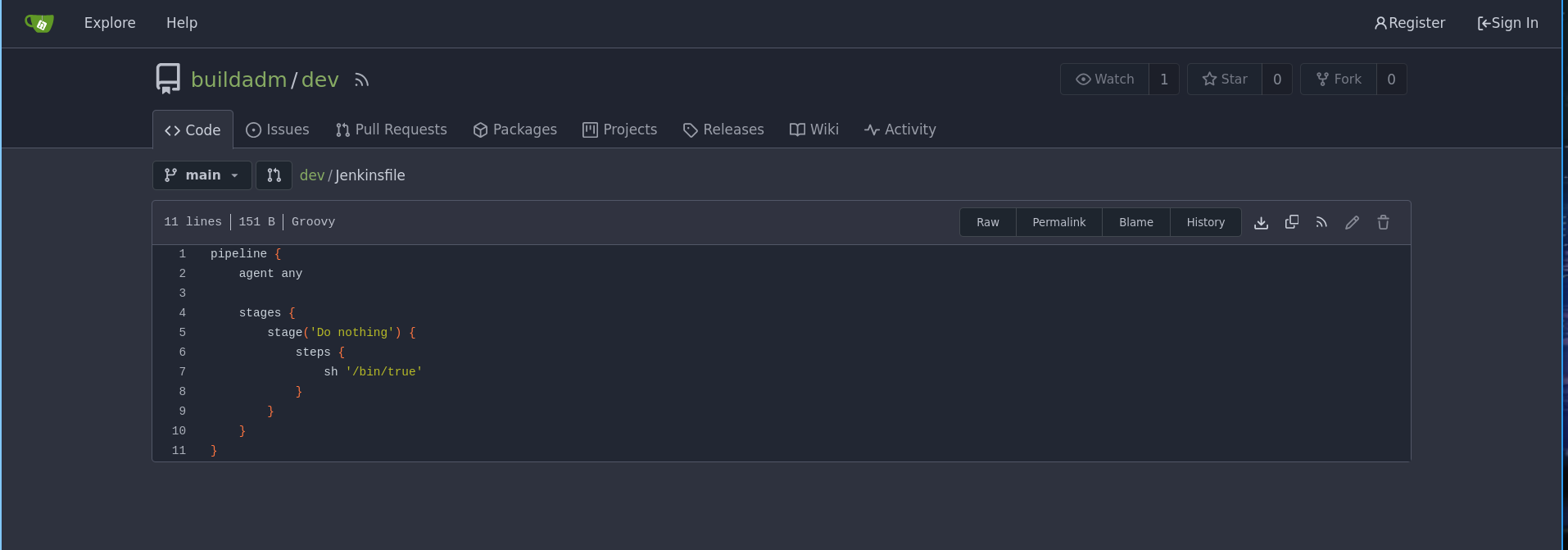
Task: Expand the main branch dropdown
Action: (x=202, y=175)
